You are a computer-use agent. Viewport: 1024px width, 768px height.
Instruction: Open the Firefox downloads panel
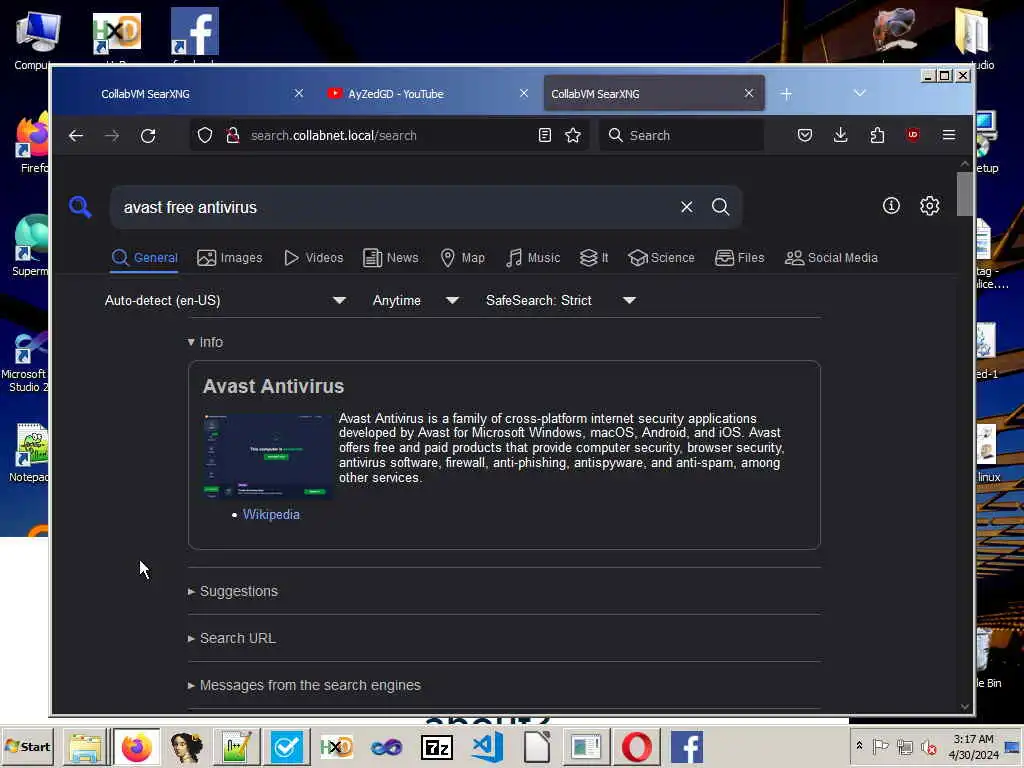[x=840, y=135]
